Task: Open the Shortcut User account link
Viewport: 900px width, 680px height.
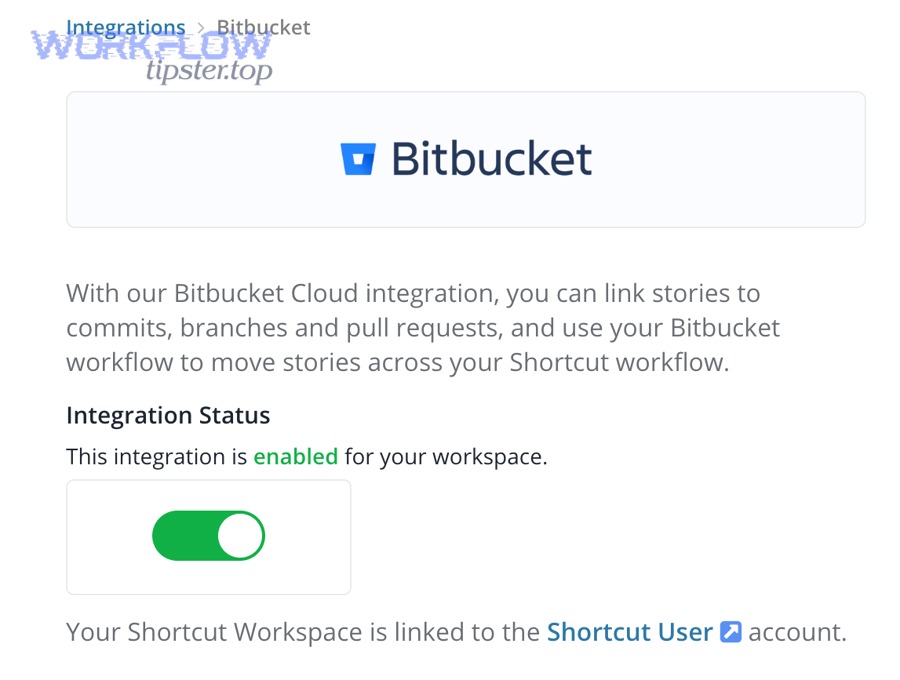Action: 628,632
